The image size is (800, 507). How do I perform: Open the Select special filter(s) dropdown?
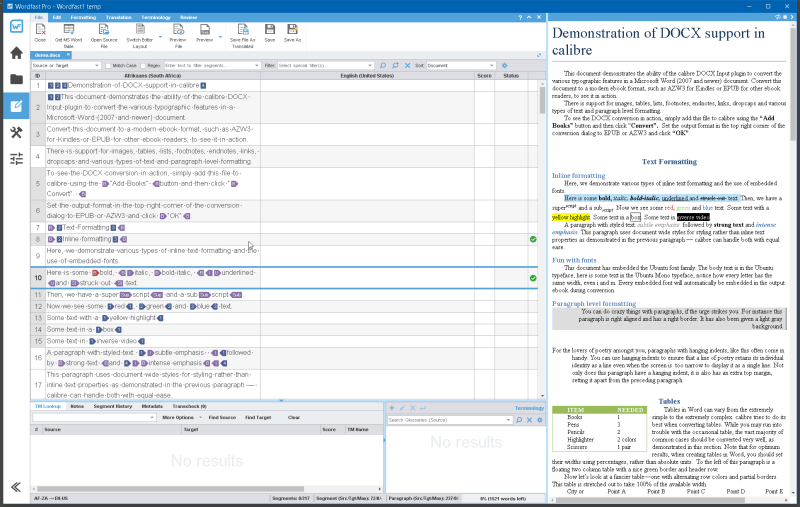(x=326, y=65)
